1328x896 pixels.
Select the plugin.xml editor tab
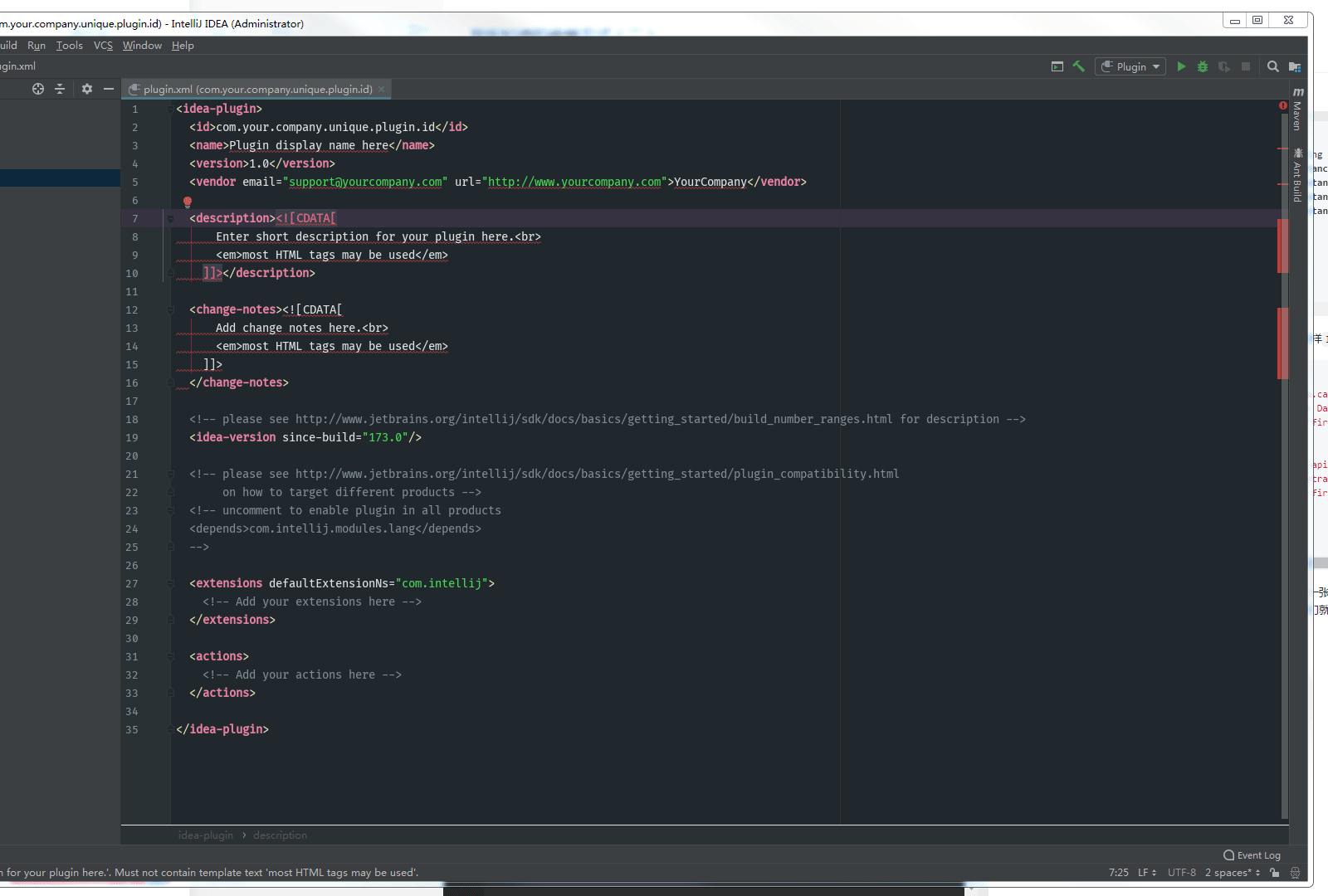[257, 89]
